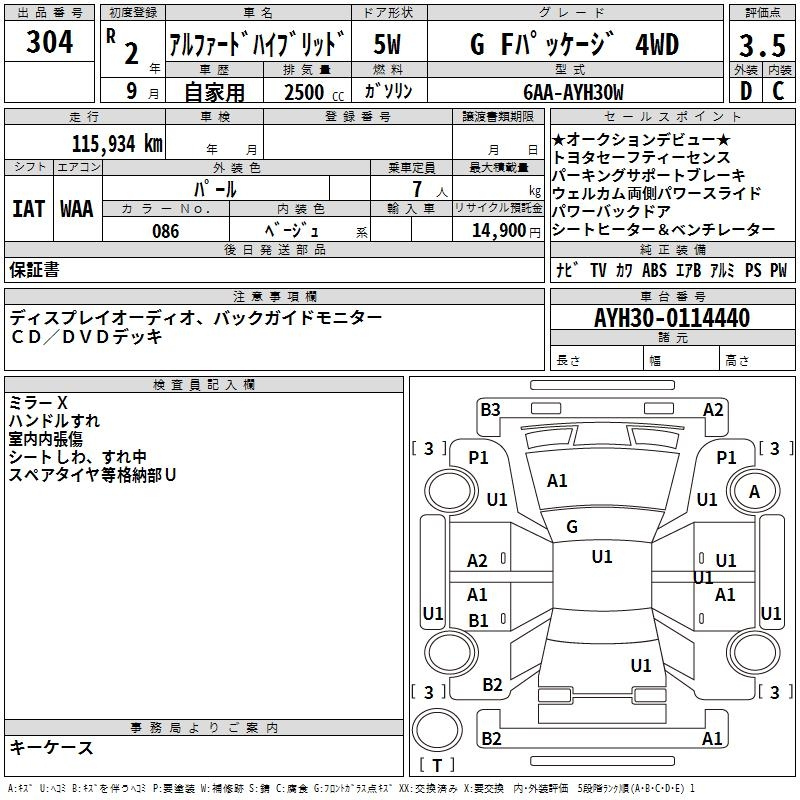Click the キーケース office notice text
The height and width of the screenshot is (800, 800).
52,747
